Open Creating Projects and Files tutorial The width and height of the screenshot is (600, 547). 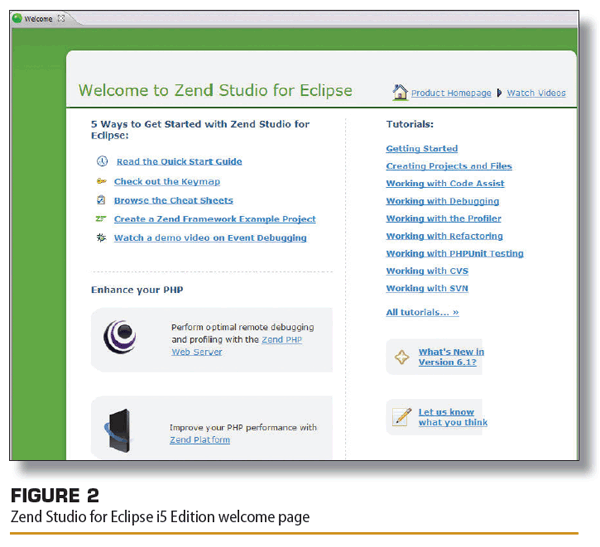click(x=449, y=166)
